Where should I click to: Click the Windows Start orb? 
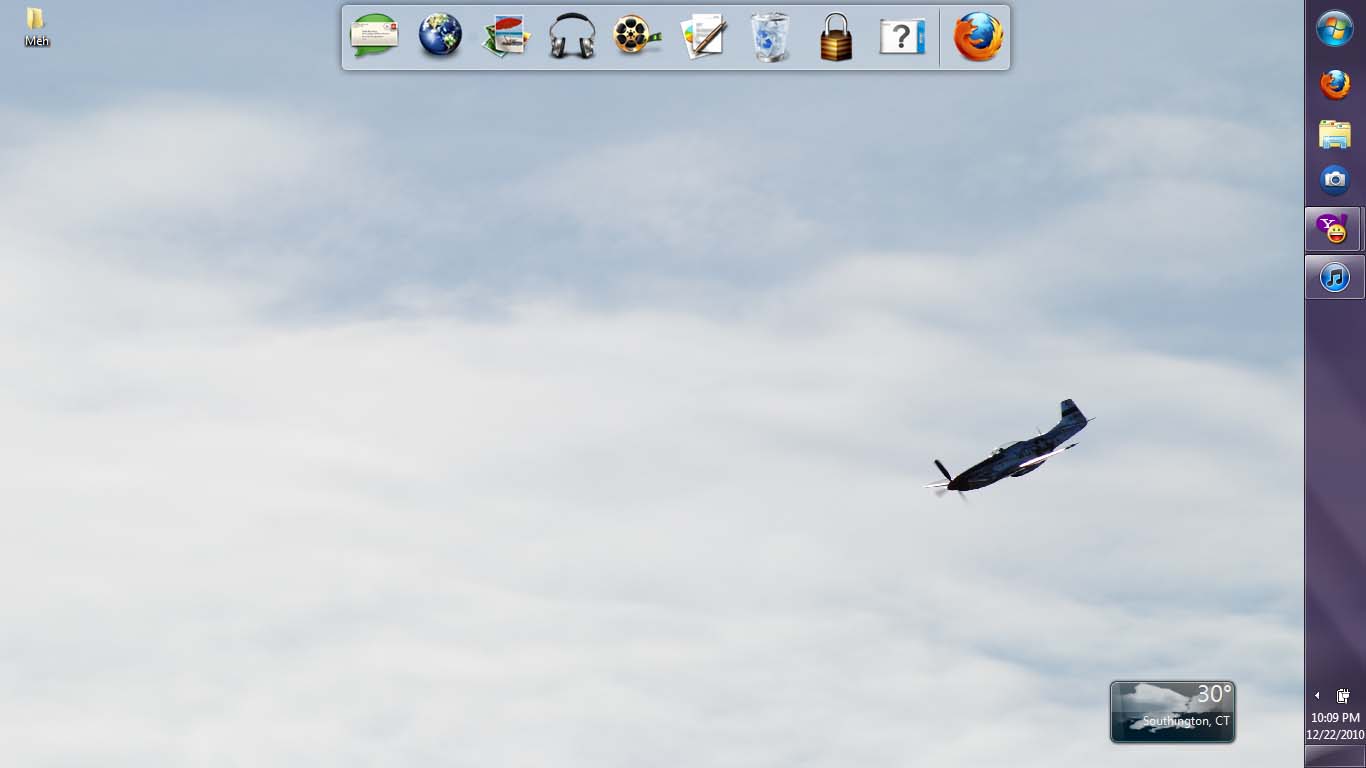(1335, 29)
